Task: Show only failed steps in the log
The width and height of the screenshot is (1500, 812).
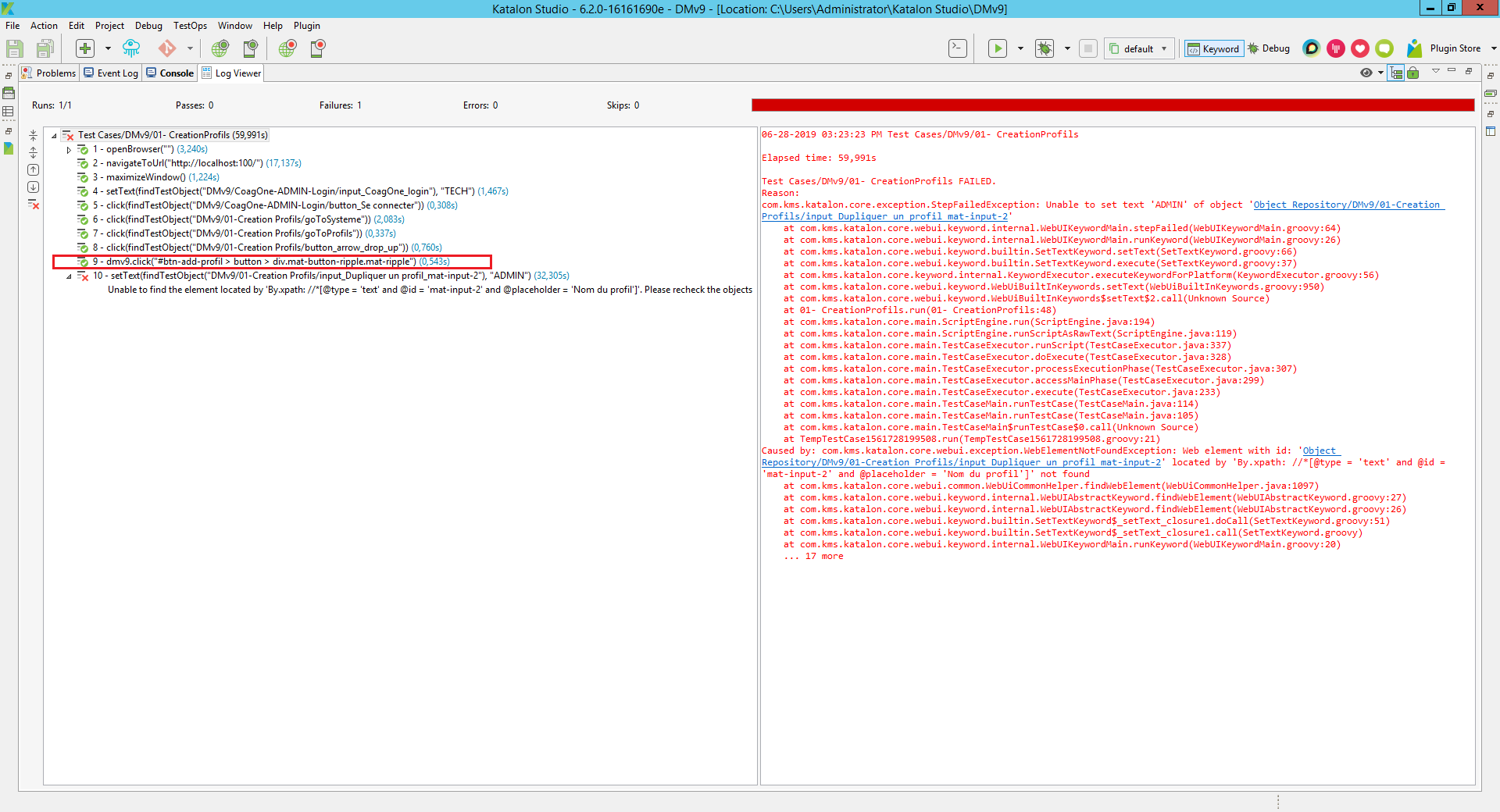Action: (x=34, y=205)
